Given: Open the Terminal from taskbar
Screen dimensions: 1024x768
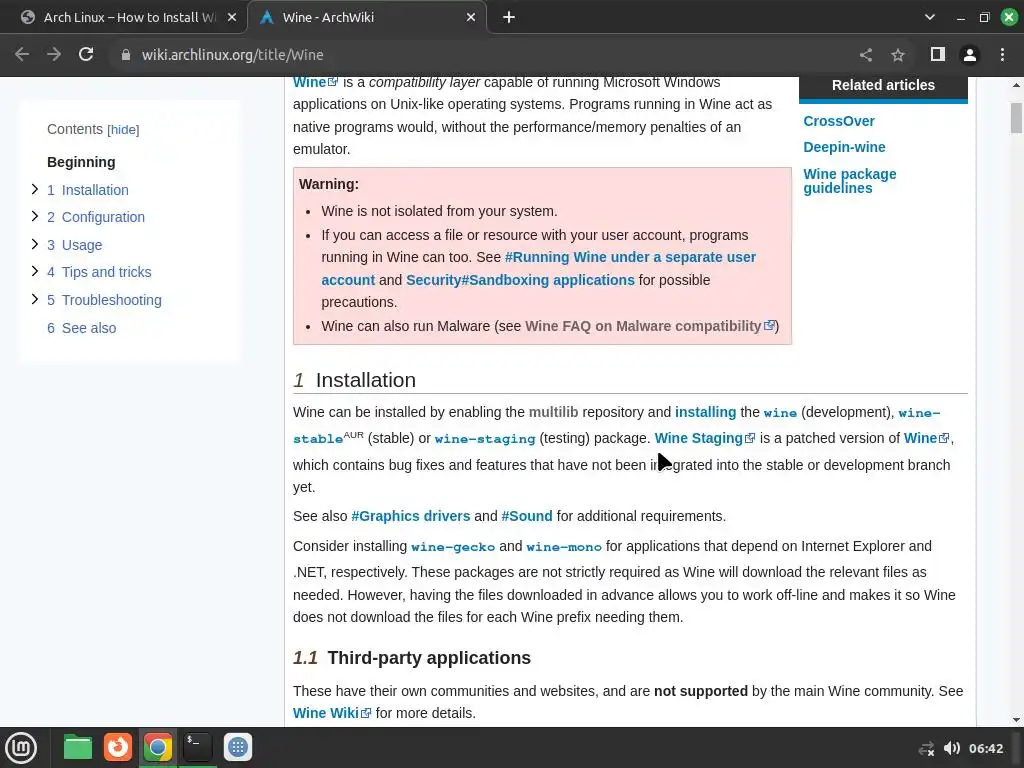Looking at the screenshot, I should click(197, 748).
